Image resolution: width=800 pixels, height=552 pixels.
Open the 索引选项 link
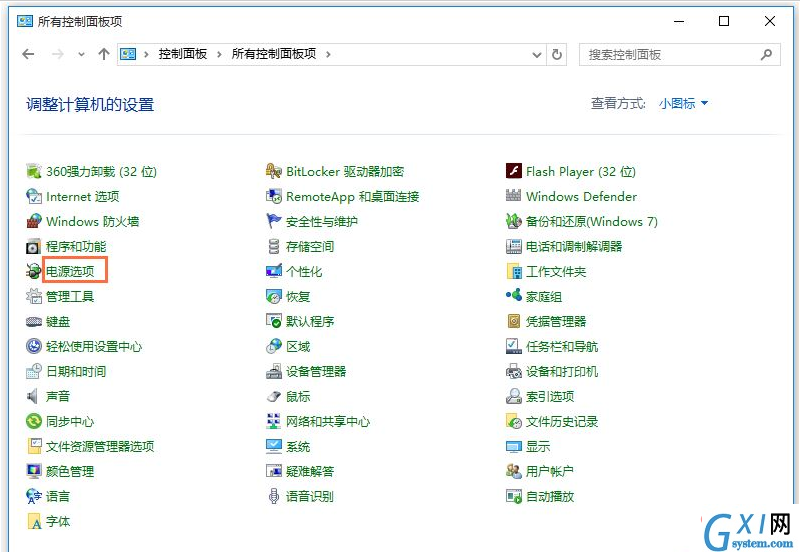(x=550, y=396)
